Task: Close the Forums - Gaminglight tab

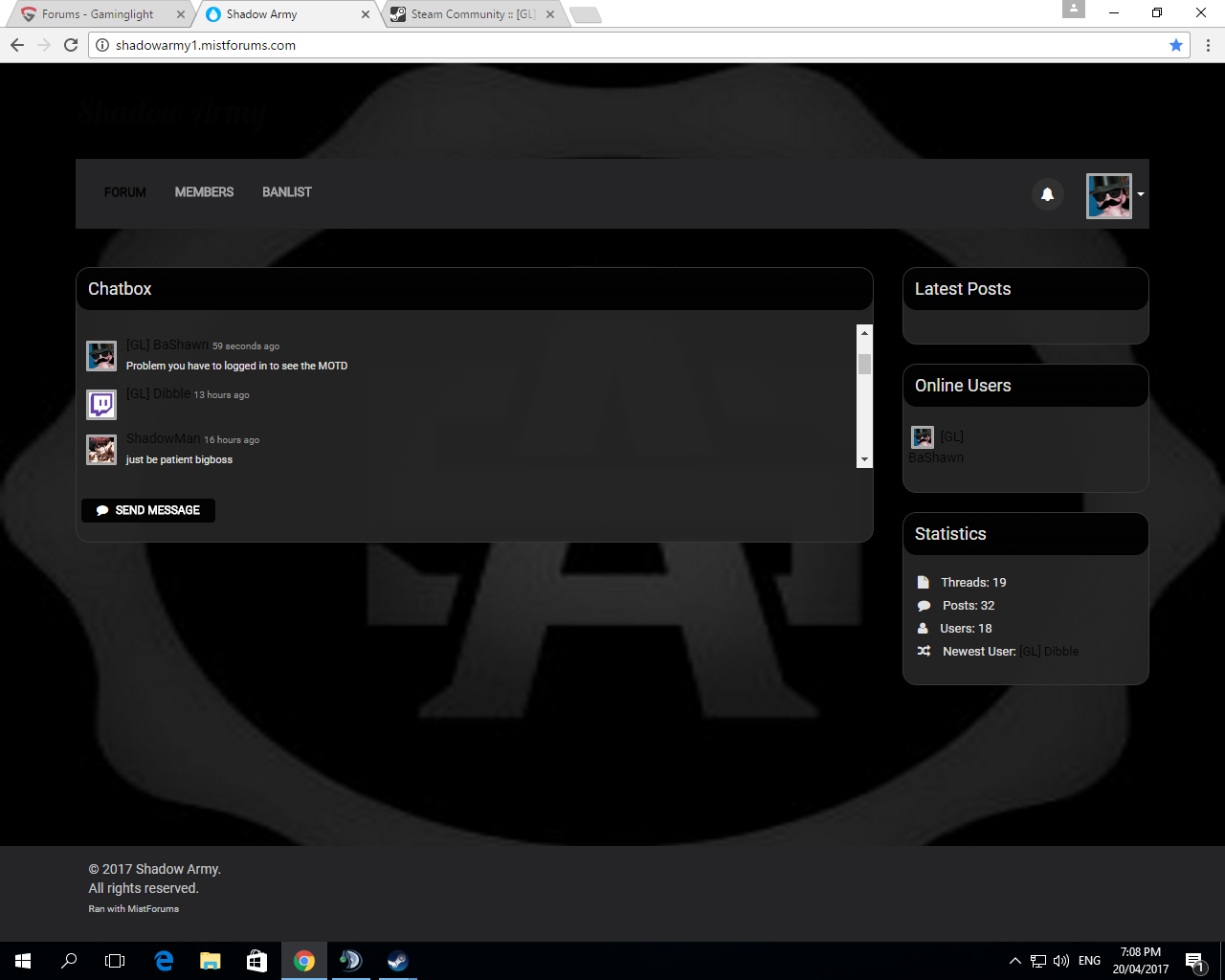Action: (x=181, y=14)
